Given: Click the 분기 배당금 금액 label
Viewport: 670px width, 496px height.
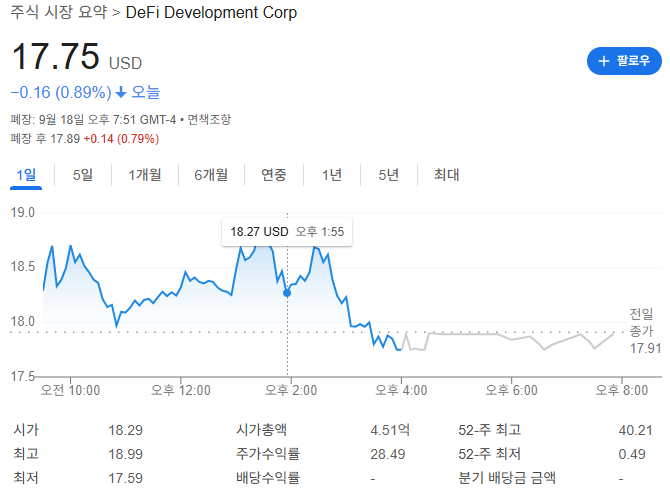Looking at the screenshot, I should pos(507,478).
